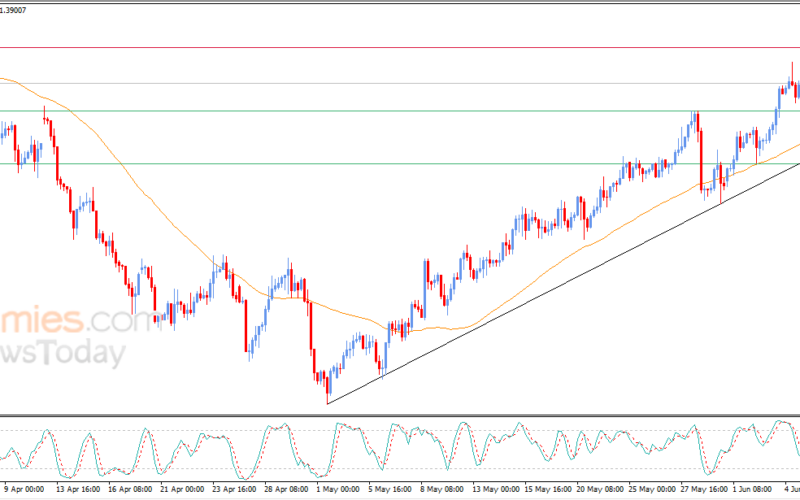Image resolution: width=800 pixels, height=500 pixels.
Task: Select the '13 Apr 16:00' date label
Action: coord(78,489)
